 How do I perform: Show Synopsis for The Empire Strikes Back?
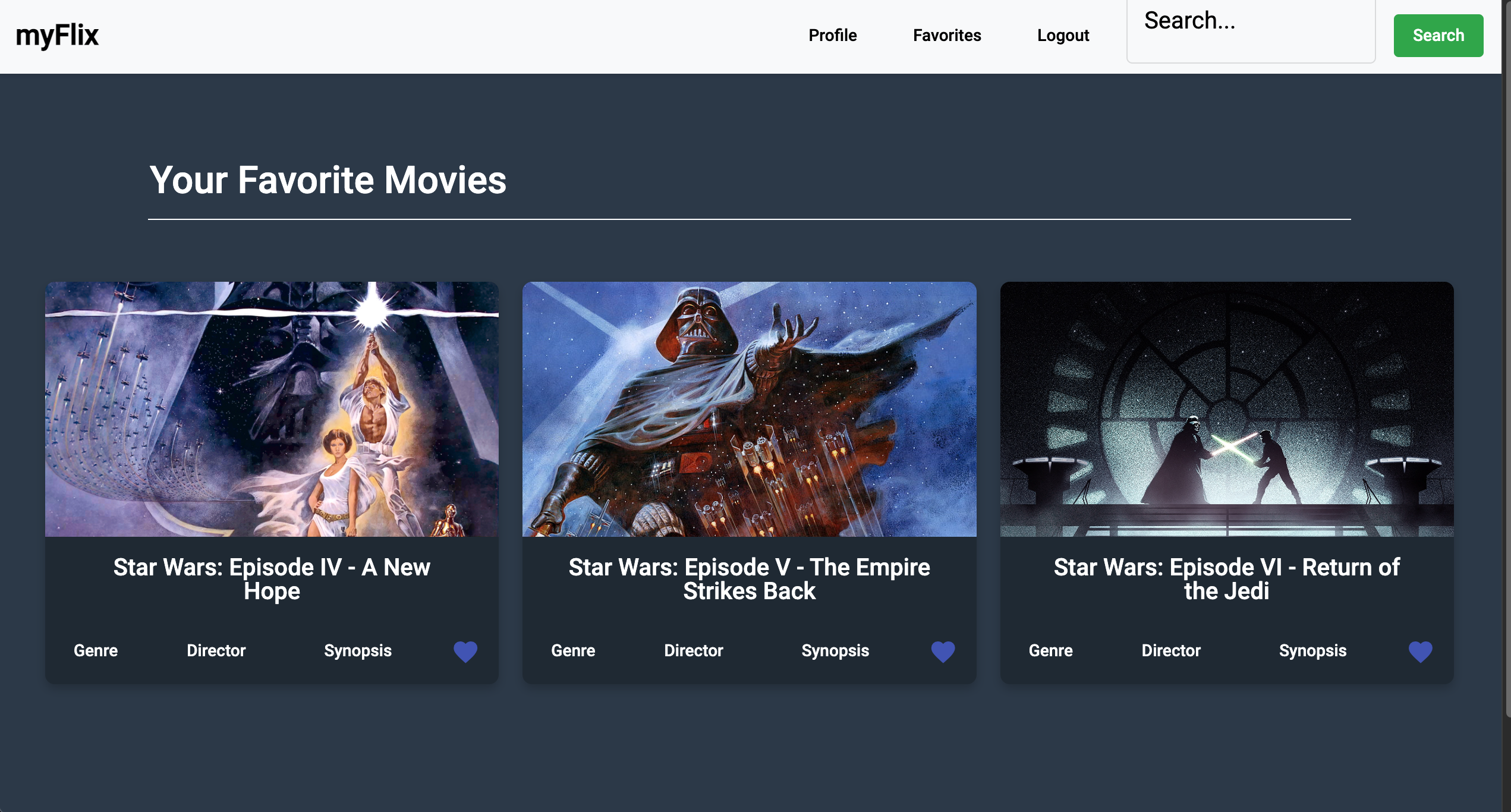835,650
